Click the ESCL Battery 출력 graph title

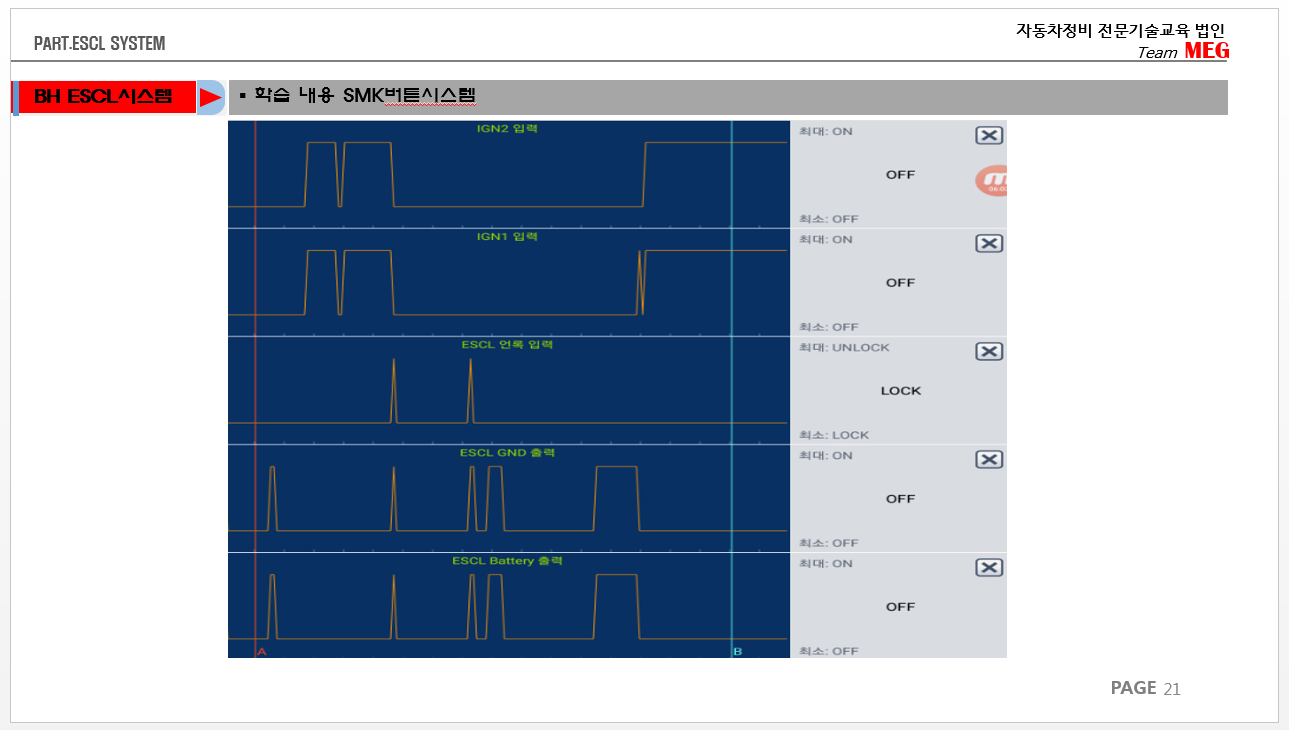tap(507, 561)
